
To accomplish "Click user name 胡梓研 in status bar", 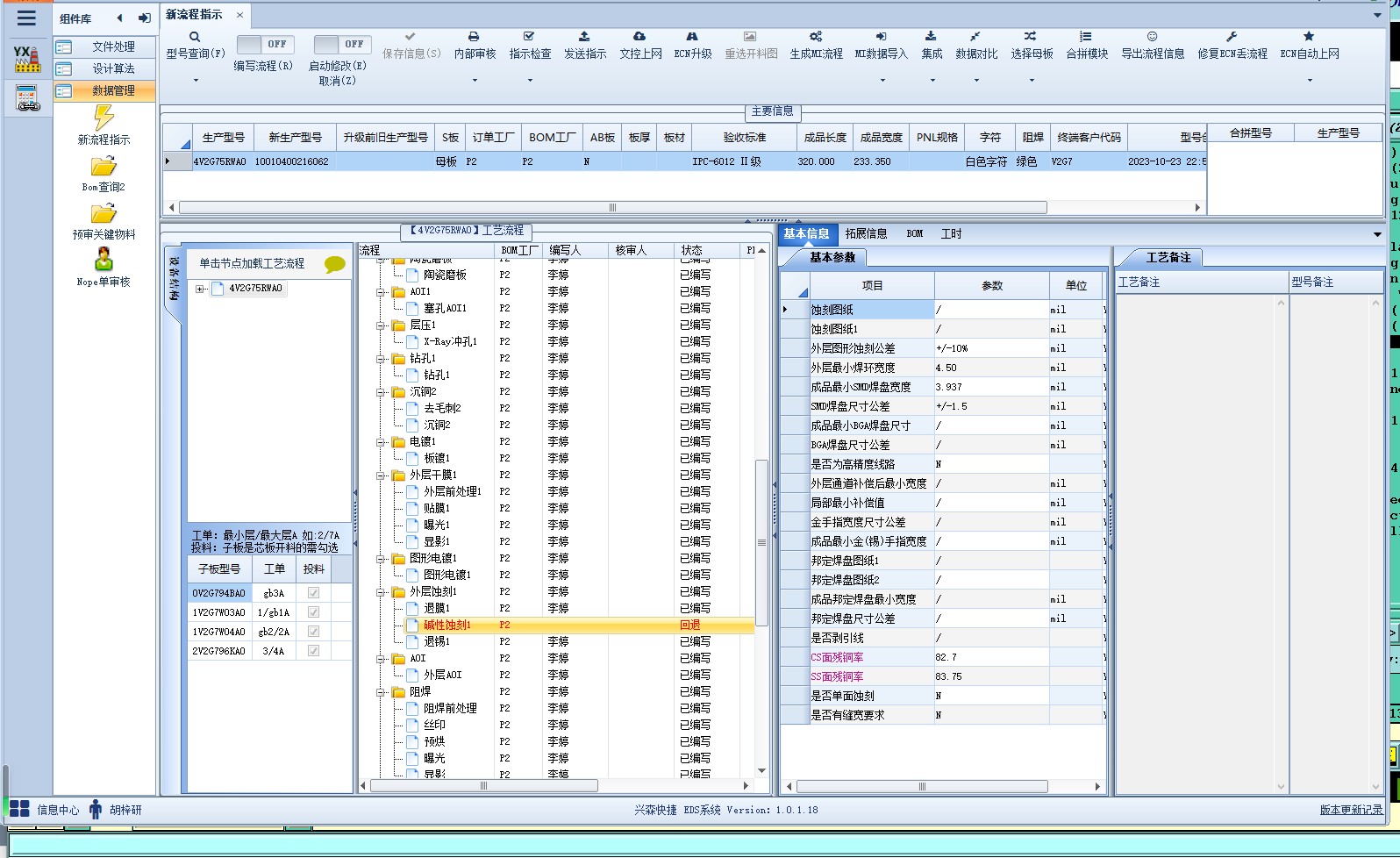I will tap(125, 810).
